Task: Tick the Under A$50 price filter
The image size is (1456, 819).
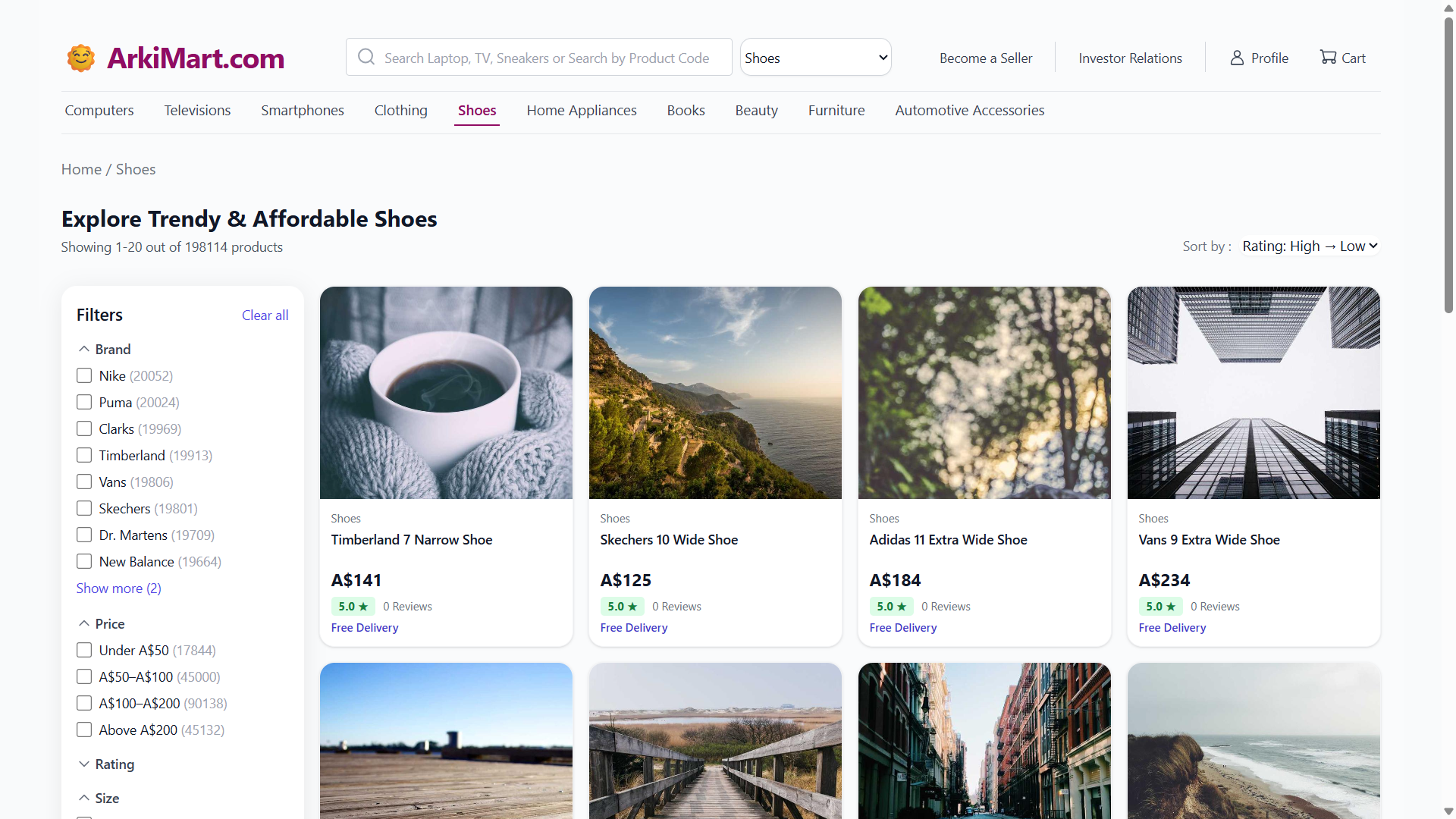Action: [x=84, y=651]
